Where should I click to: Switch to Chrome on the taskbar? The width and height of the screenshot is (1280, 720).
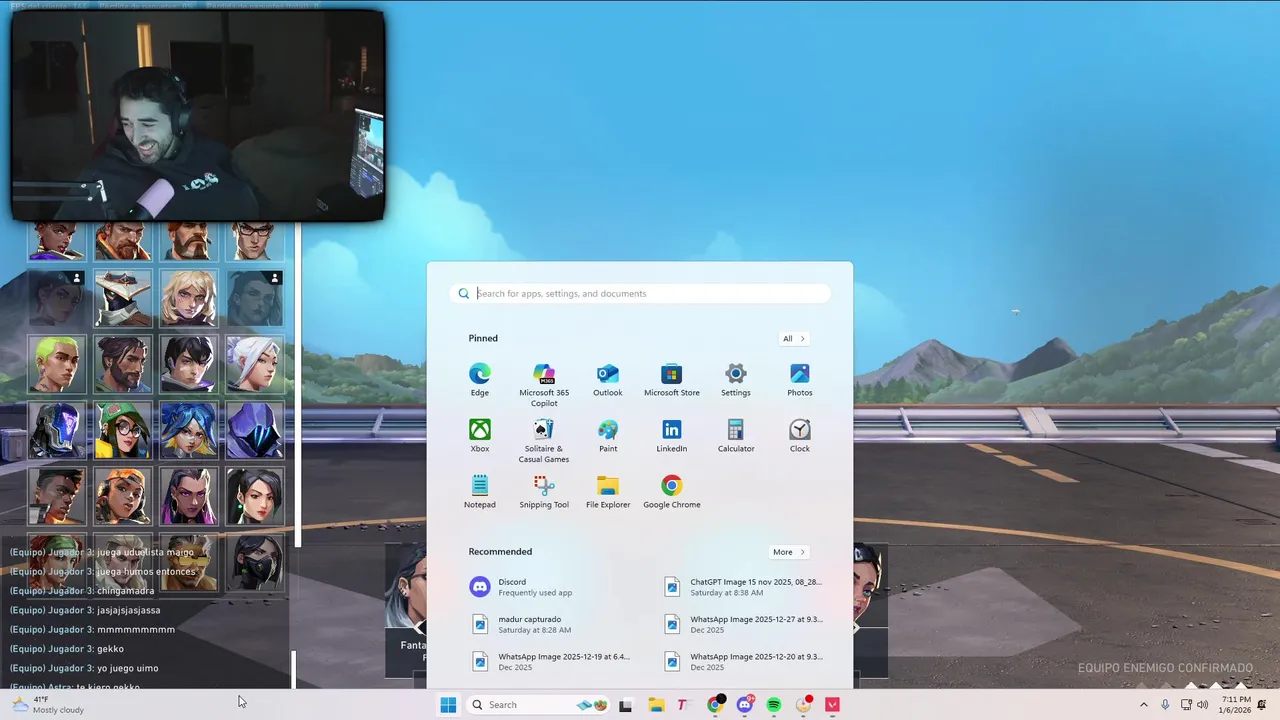point(715,705)
